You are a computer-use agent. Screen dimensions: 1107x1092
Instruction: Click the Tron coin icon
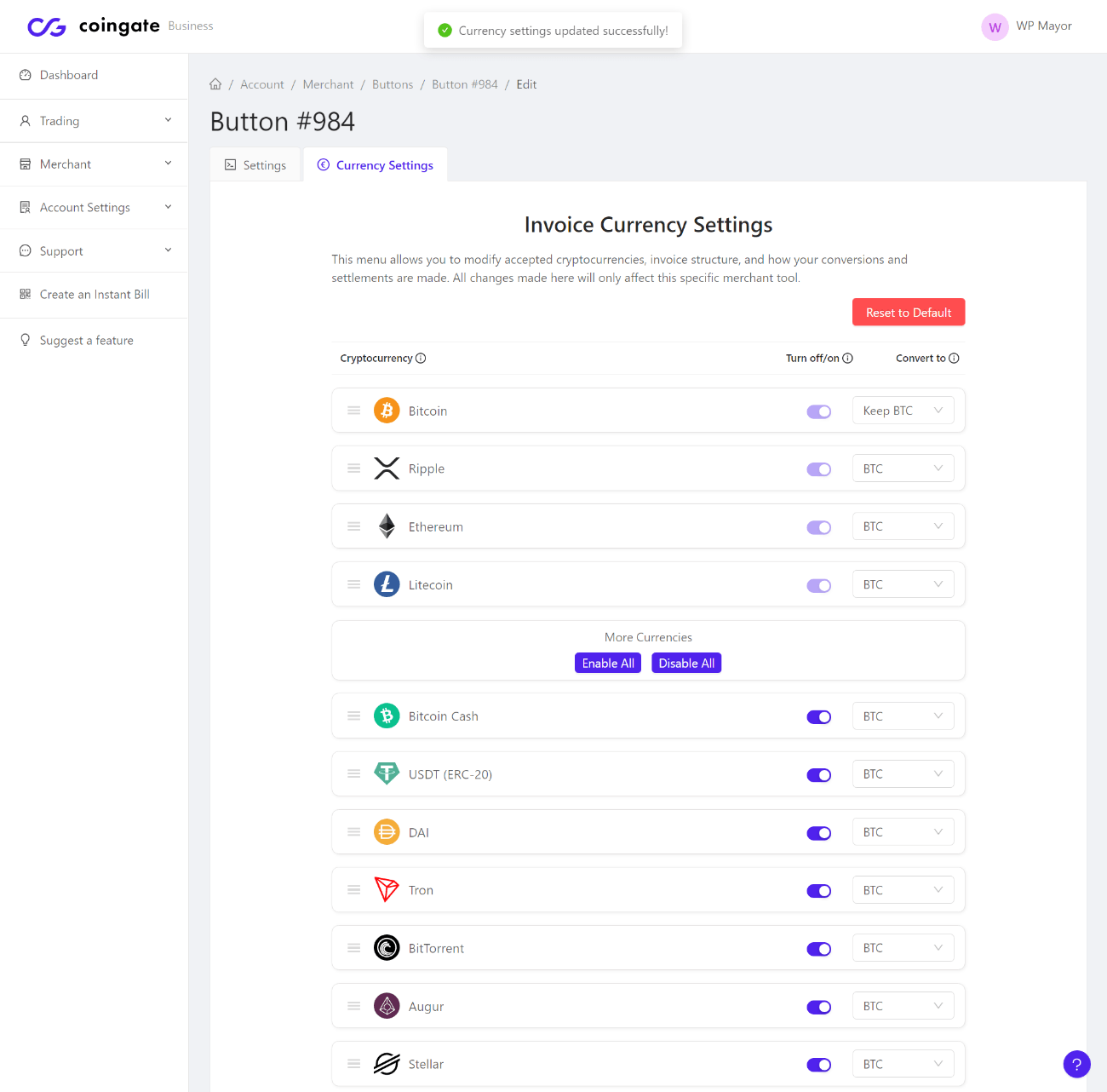(x=387, y=889)
